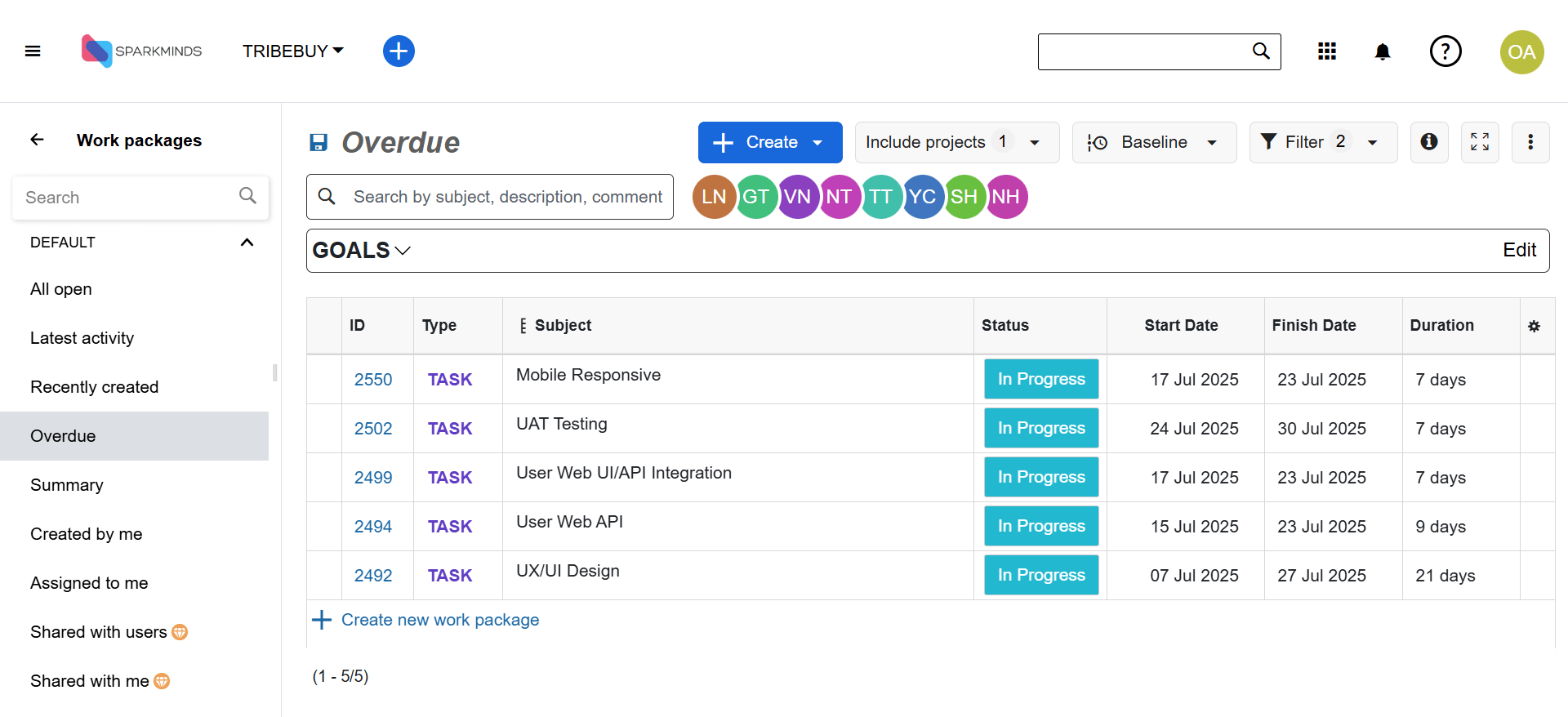Viewport: 1568px width, 717px height.
Task: Open the three-dot more actions menu
Action: (x=1530, y=142)
